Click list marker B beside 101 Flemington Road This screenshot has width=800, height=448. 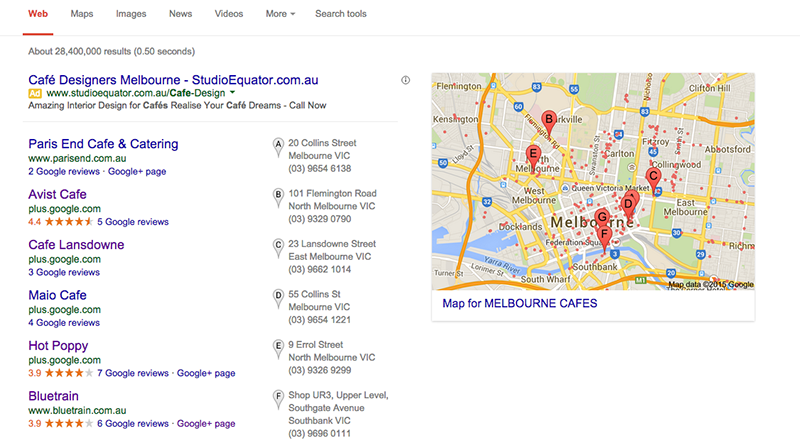(278, 197)
